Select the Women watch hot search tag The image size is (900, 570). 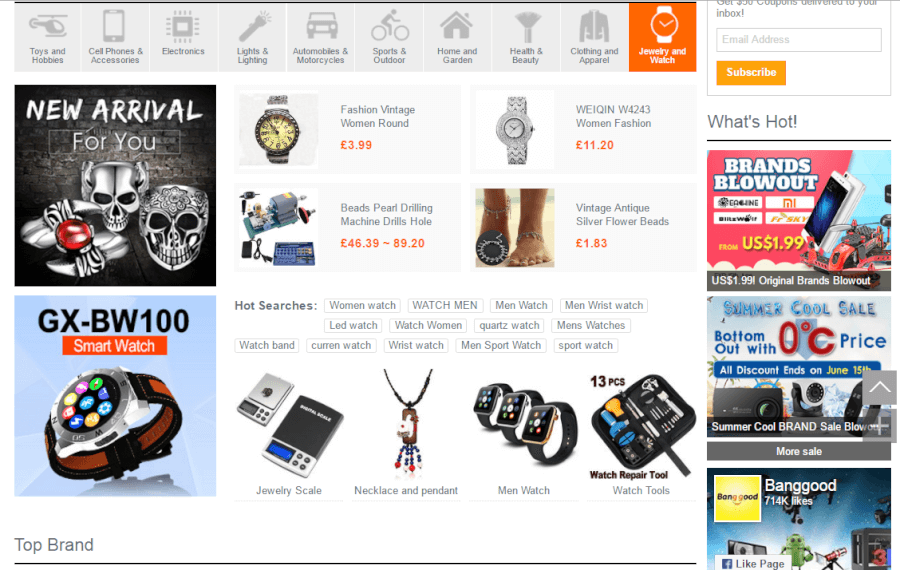[x=362, y=305]
